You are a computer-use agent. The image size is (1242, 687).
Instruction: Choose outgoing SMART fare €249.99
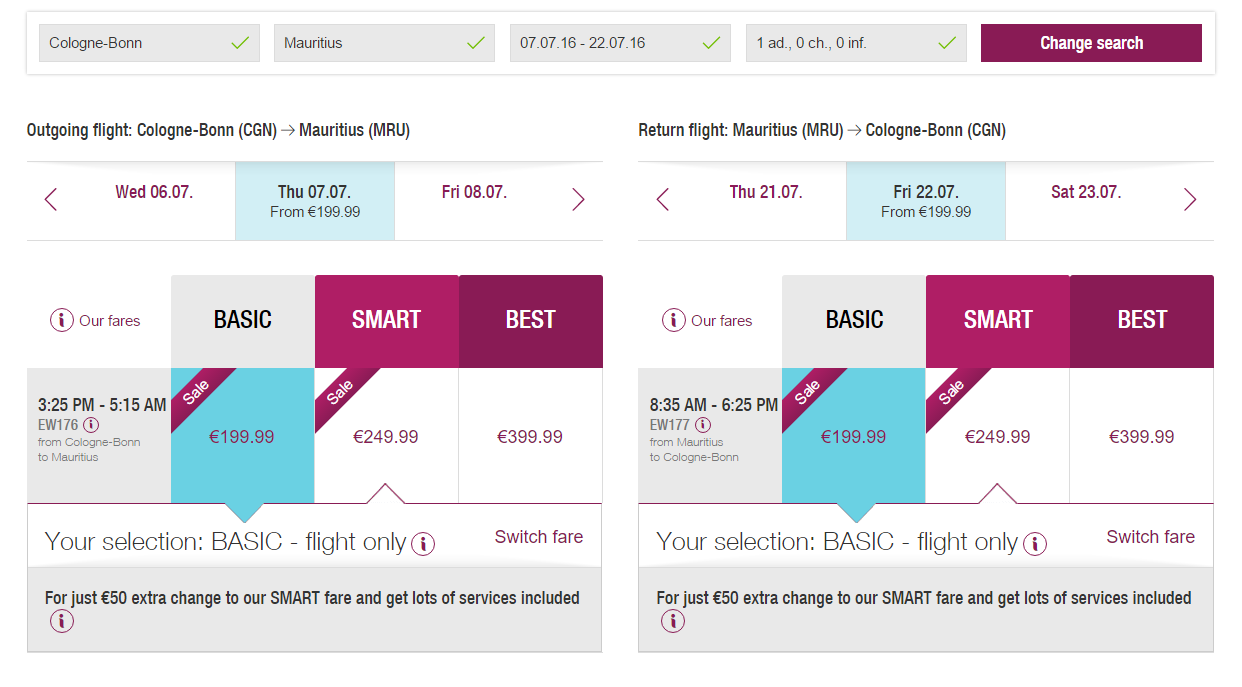(x=386, y=436)
